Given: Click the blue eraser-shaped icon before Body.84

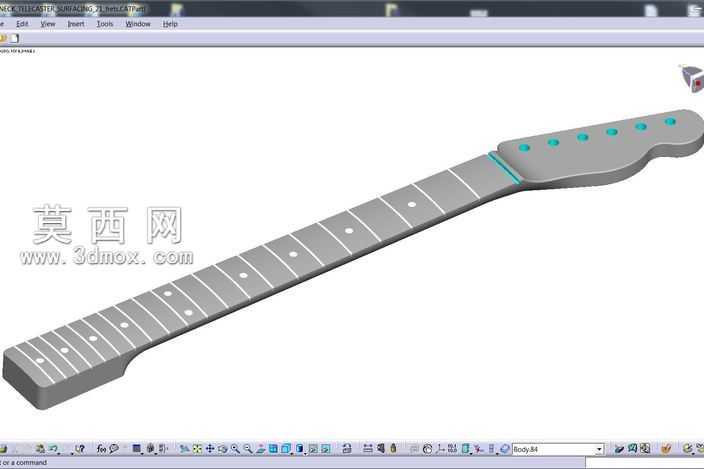Looking at the screenshot, I should coord(504,448).
